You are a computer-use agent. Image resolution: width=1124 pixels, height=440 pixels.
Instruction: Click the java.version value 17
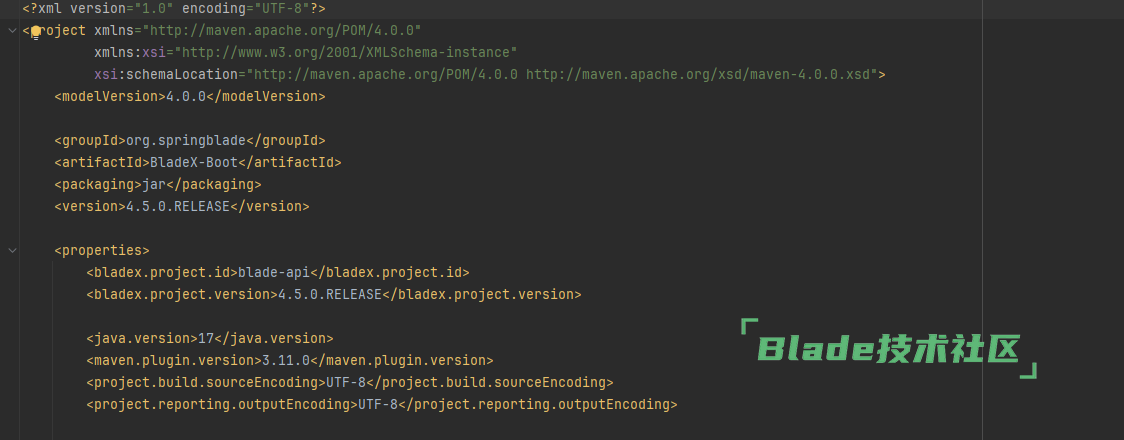[x=206, y=338]
